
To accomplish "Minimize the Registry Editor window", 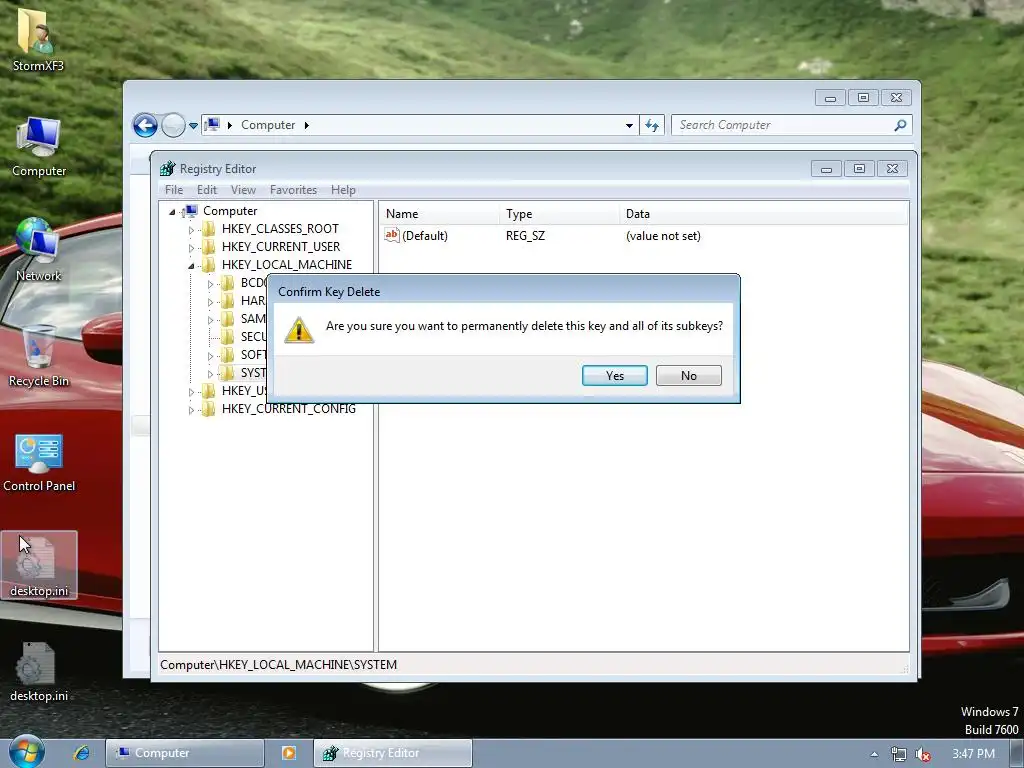I will click(826, 169).
